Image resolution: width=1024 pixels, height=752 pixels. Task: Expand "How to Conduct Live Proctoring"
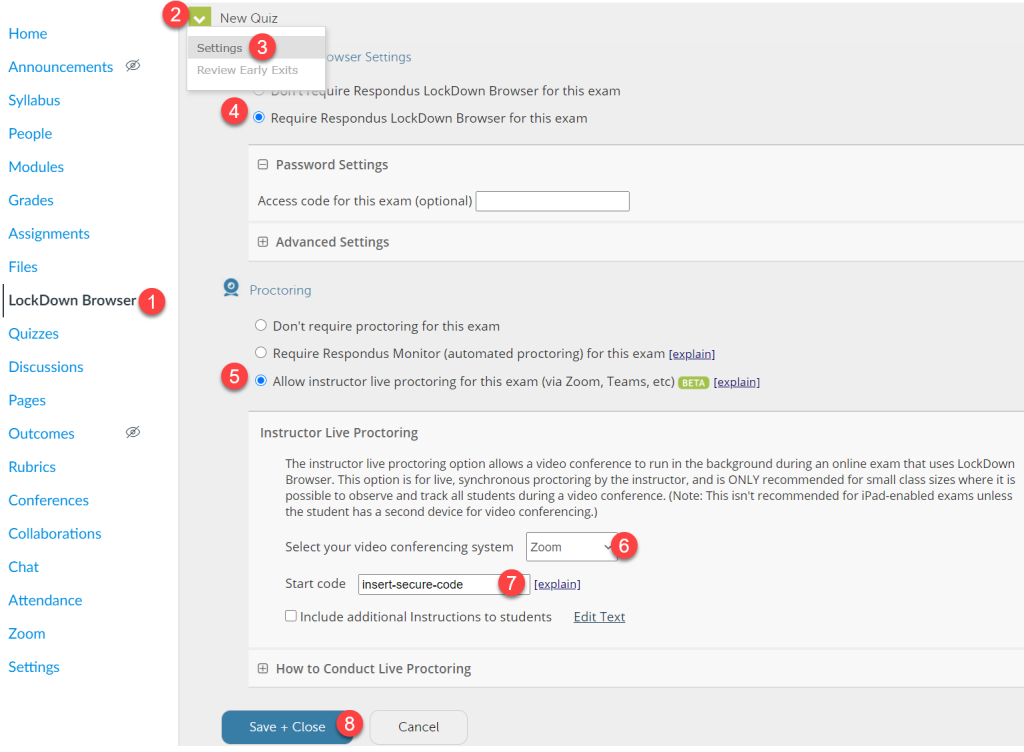point(260,668)
